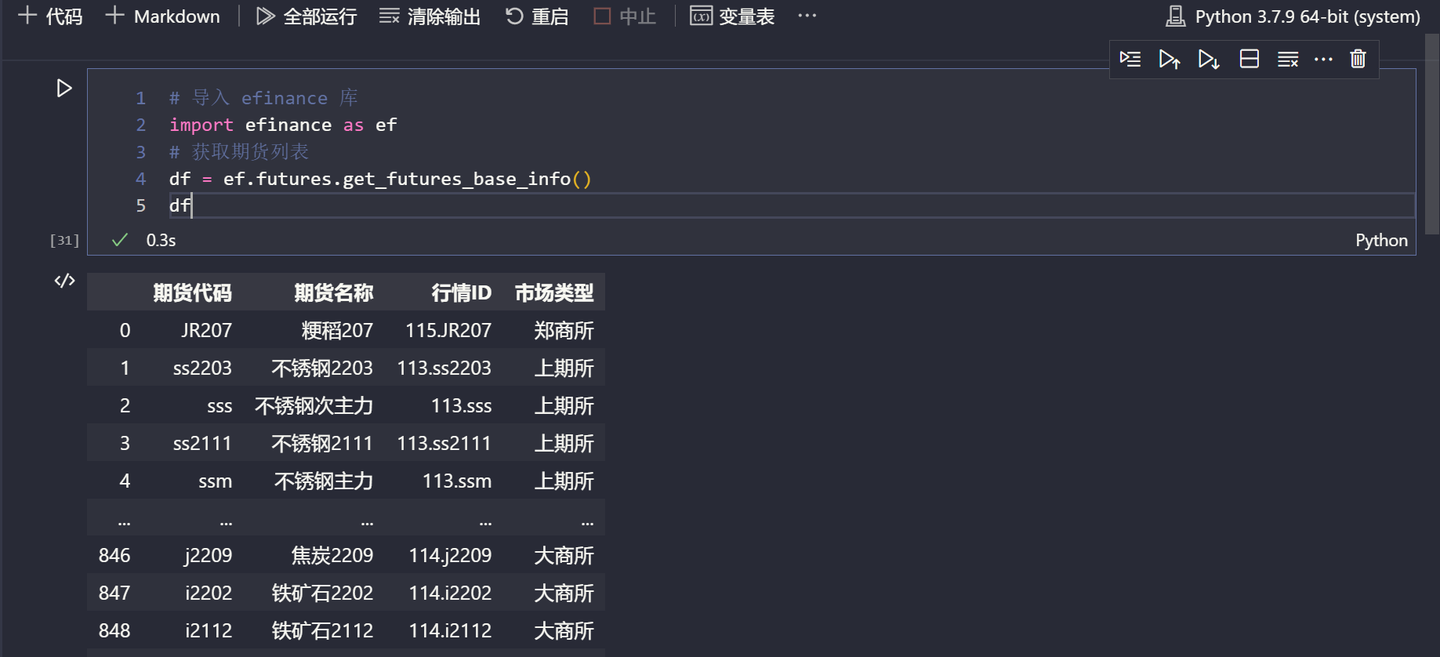Insert a Markdown cell
This screenshot has width=1440, height=657.
(161, 15)
